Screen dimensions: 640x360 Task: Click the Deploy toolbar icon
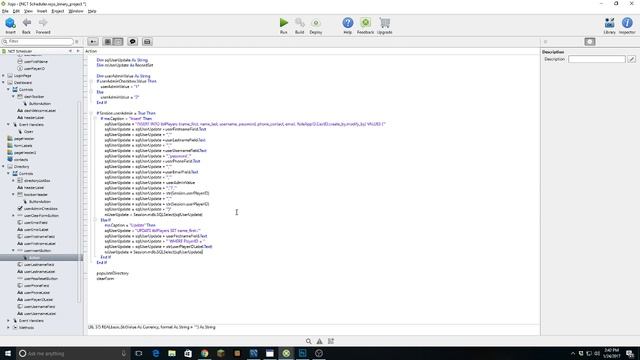tap(316, 26)
